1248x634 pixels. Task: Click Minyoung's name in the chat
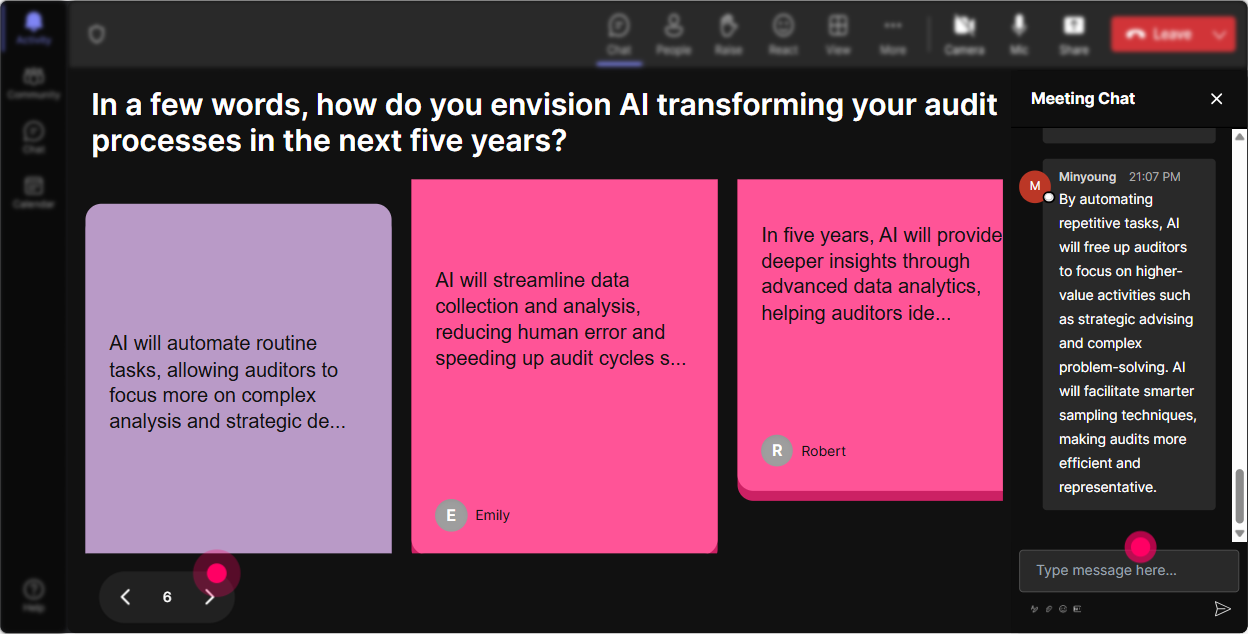pyautogui.click(x=1087, y=176)
